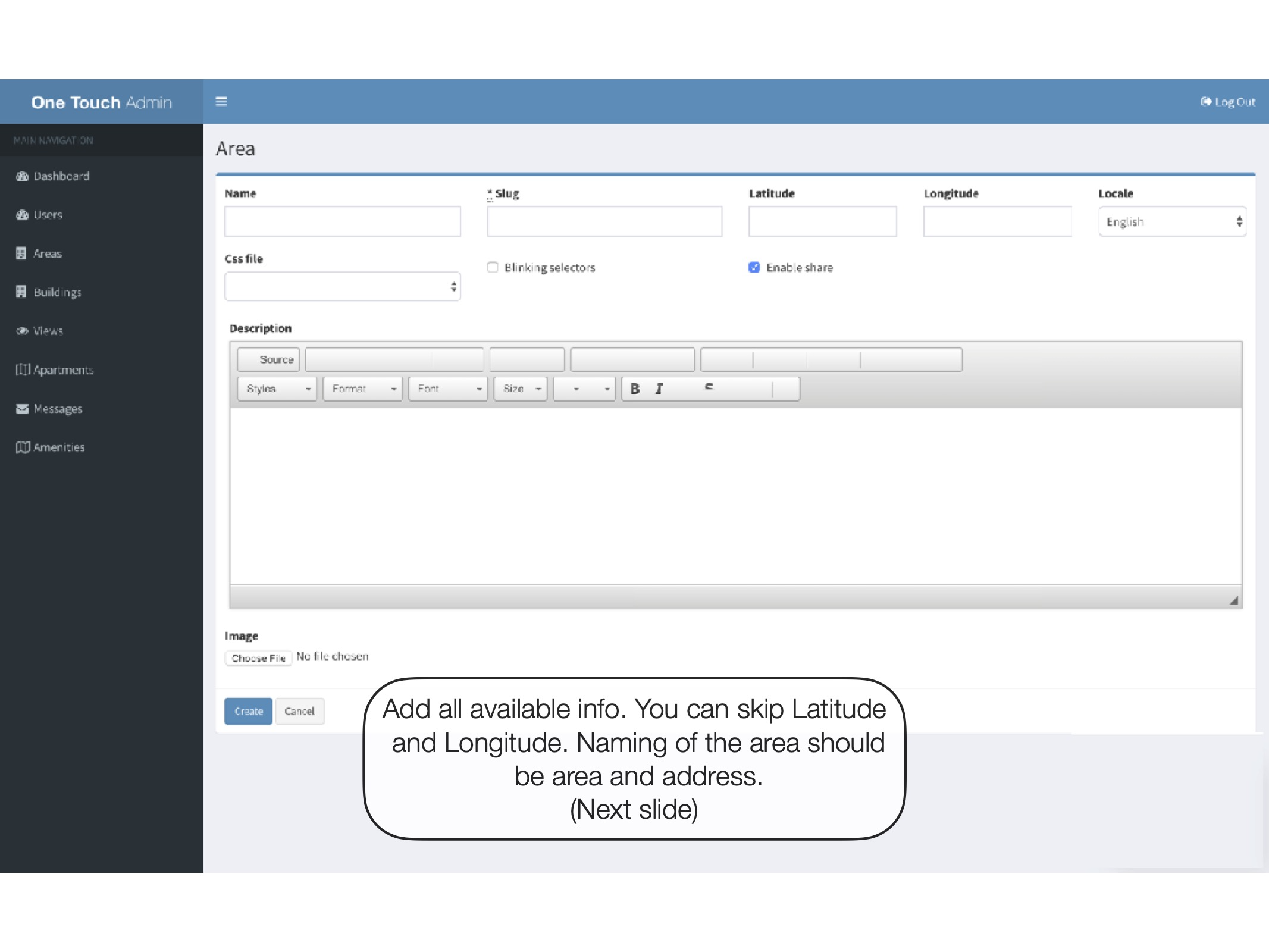Open the Locale English dropdown
Image resolution: width=1269 pixels, height=952 pixels.
tap(1171, 221)
